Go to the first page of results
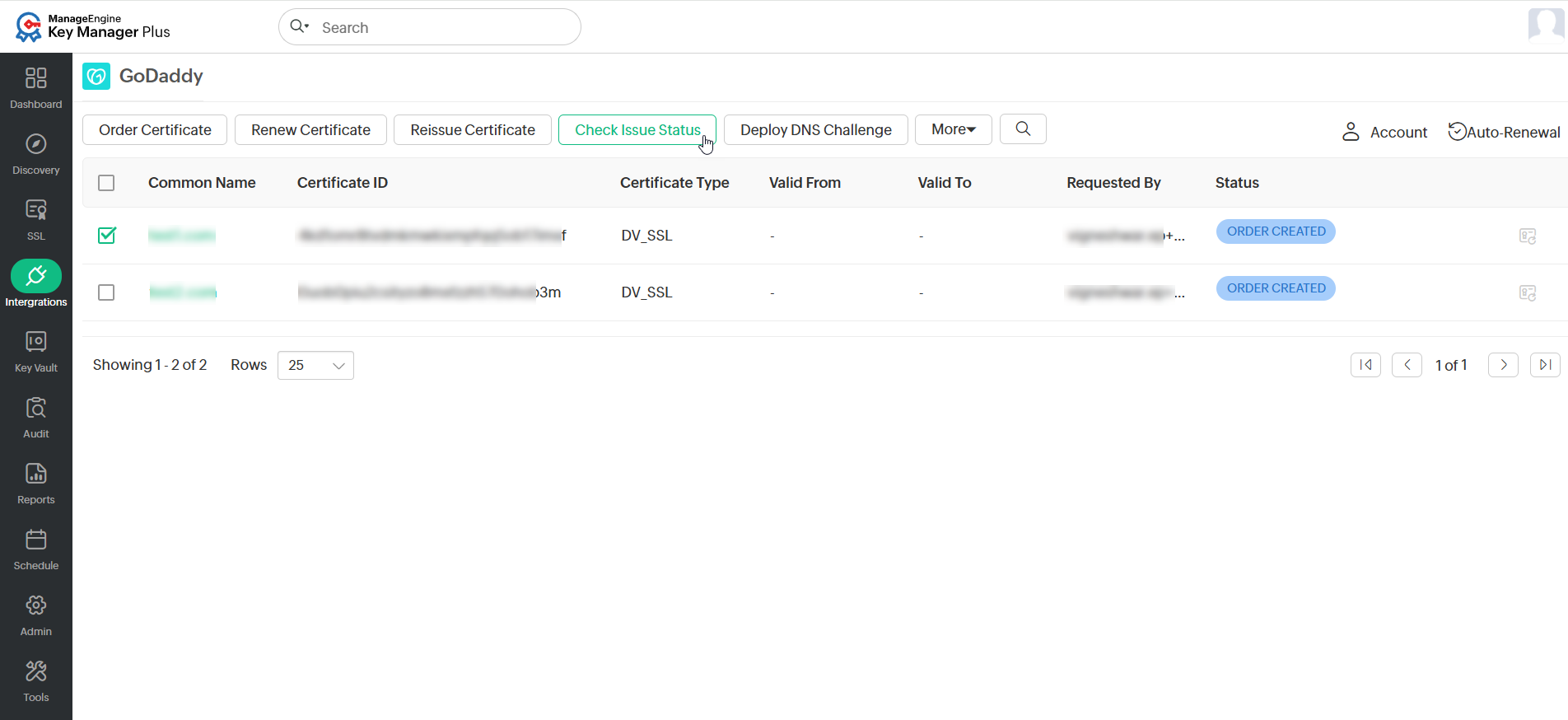This screenshot has width=1568, height=720. [1365, 365]
